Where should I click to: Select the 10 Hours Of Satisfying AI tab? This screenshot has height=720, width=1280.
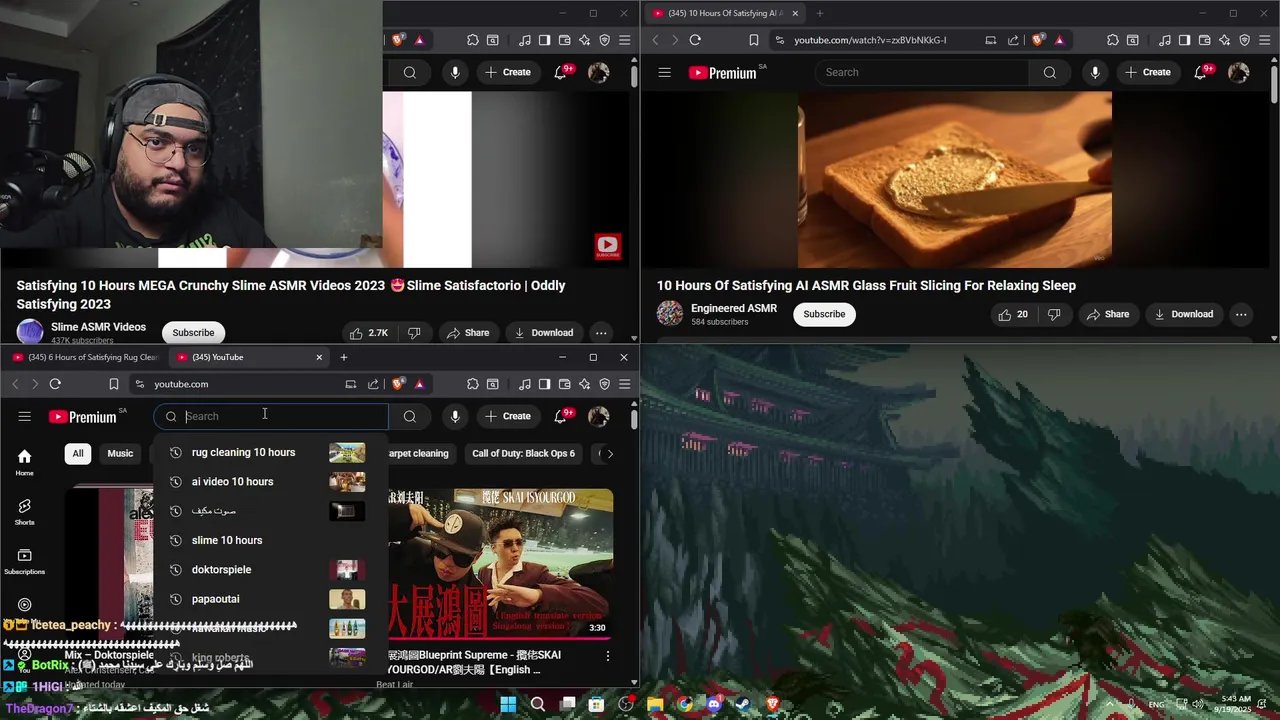tap(725, 13)
